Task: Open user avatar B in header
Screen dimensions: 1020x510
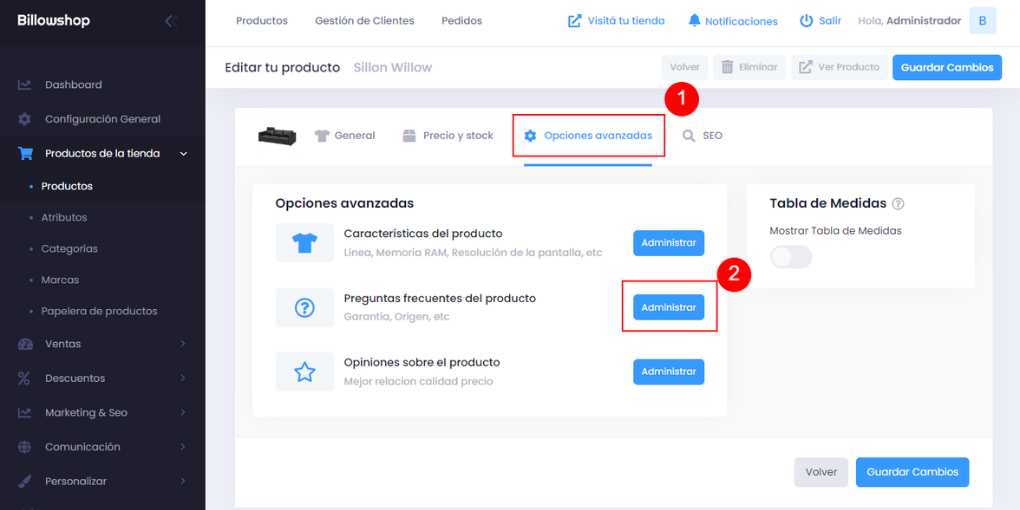Action: pyautogui.click(x=982, y=21)
